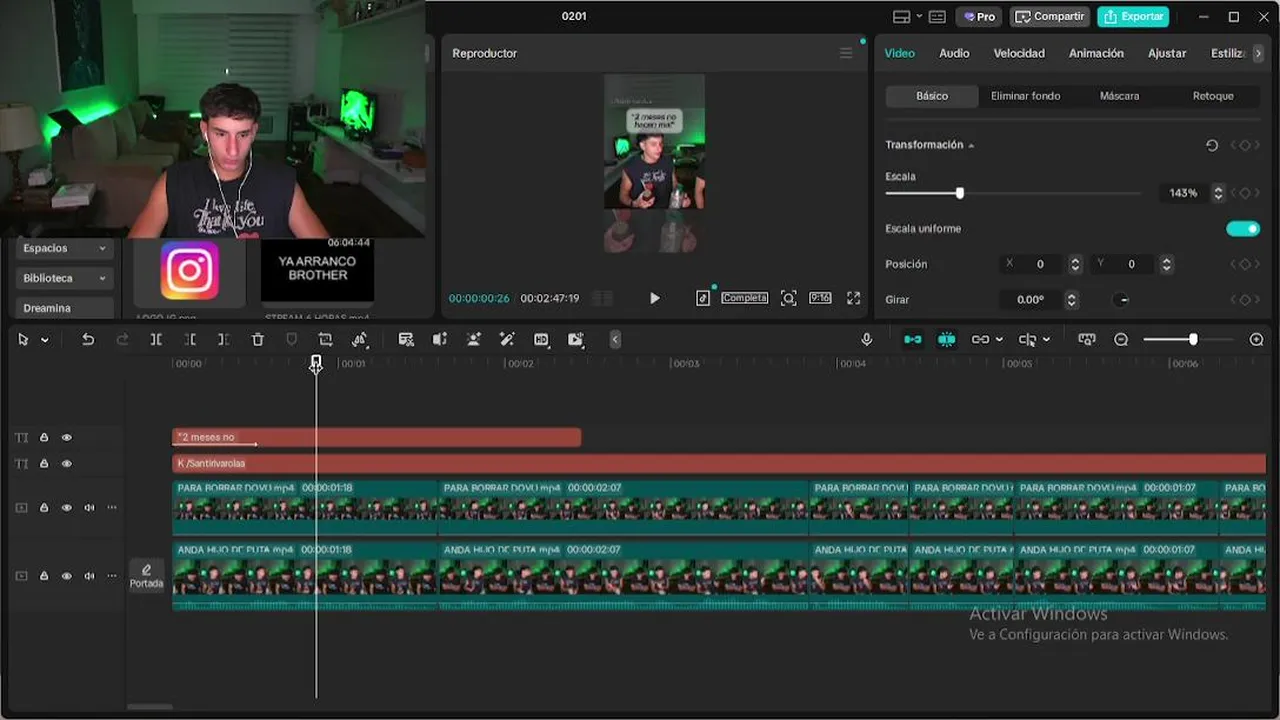
Task: Lock the '2 meses no' text track
Action: pyautogui.click(x=44, y=438)
